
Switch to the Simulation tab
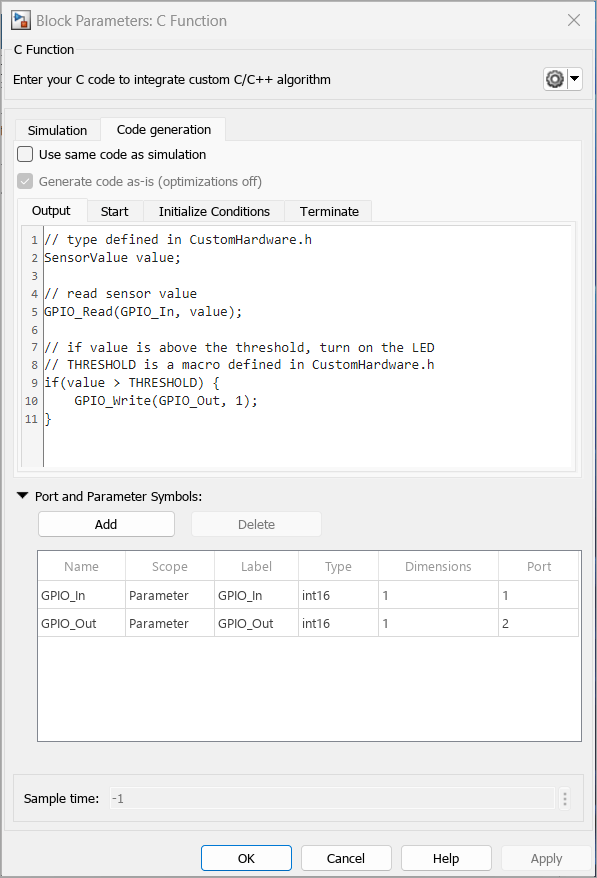tap(58, 130)
